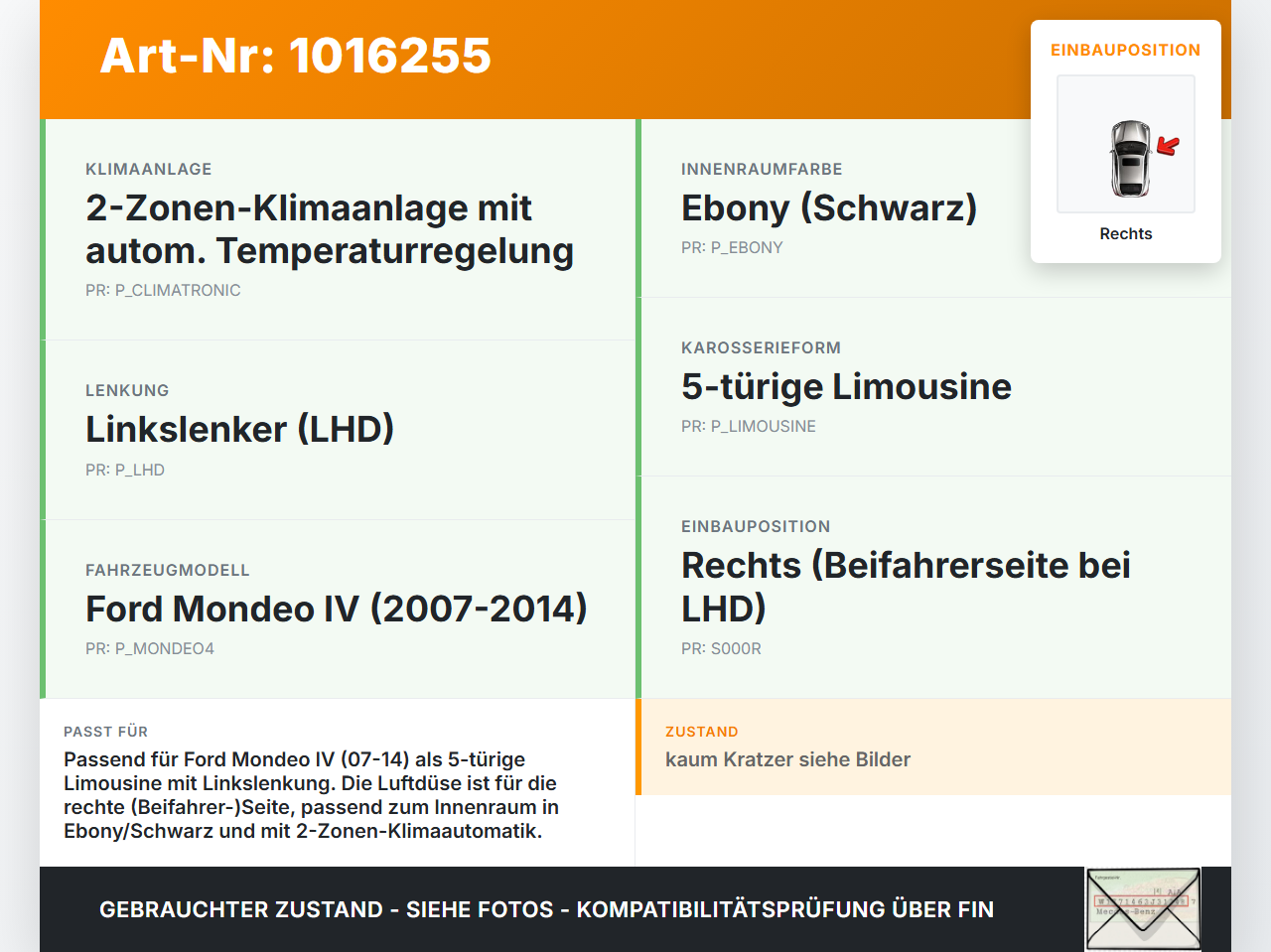This screenshot has width=1271, height=952.
Task: Click the ZUSTAND note kaum Kratzer siehe Bilder
Action: [787, 759]
